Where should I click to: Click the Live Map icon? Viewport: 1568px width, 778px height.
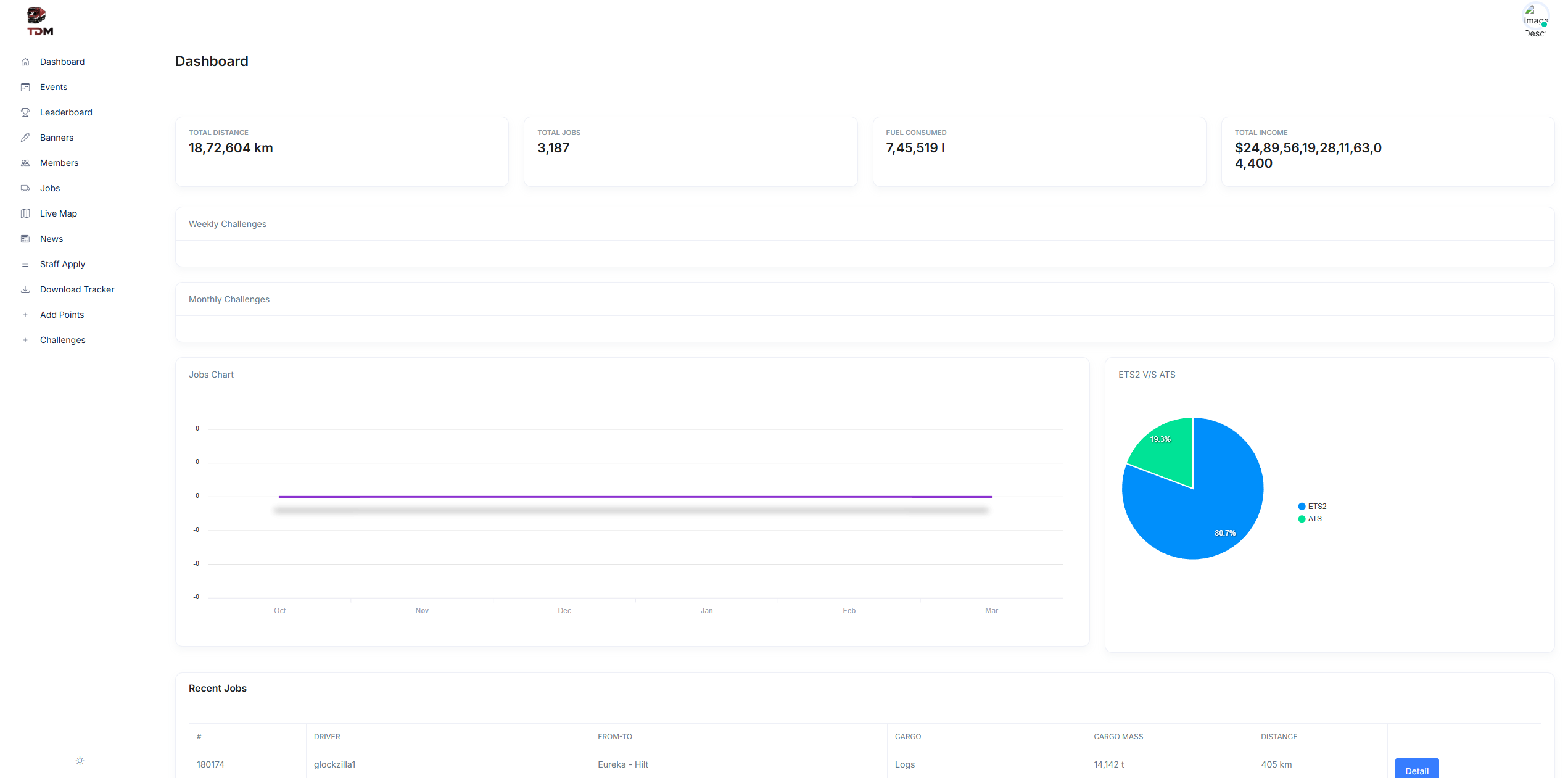pyautogui.click(x=25, y=213)
